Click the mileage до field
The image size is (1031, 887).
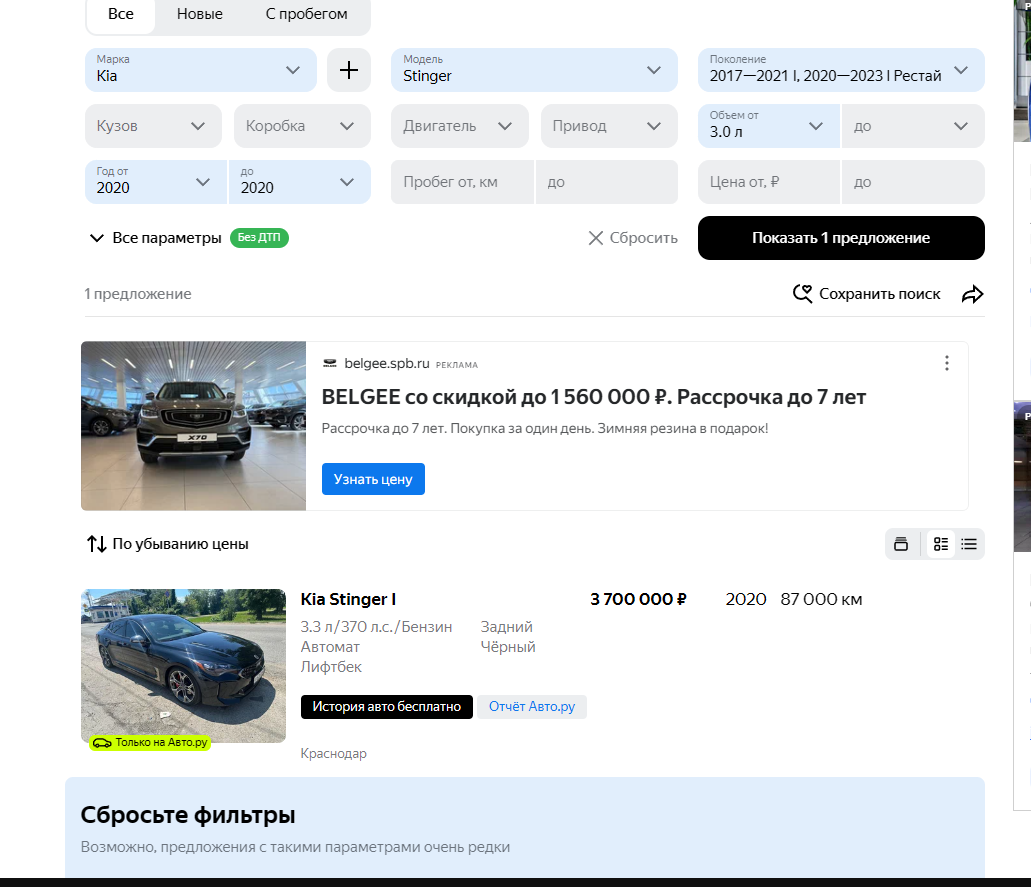607,182
